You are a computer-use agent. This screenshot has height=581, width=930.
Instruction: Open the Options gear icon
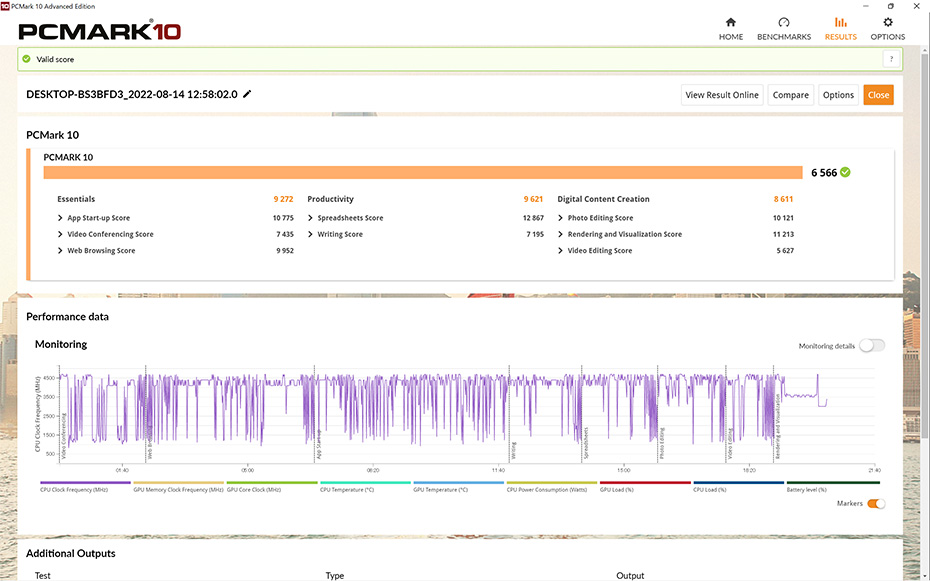pos(887,23)
